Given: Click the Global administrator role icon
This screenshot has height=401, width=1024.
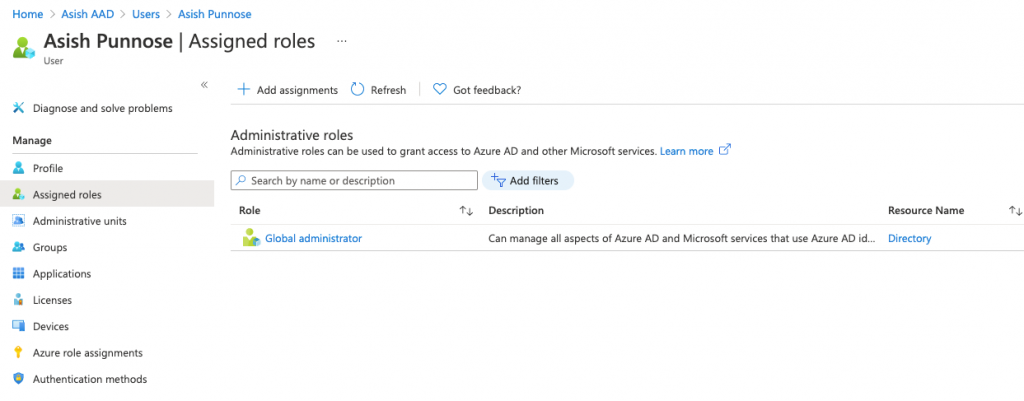Looking at the screenshot, I should pos(251,238).
